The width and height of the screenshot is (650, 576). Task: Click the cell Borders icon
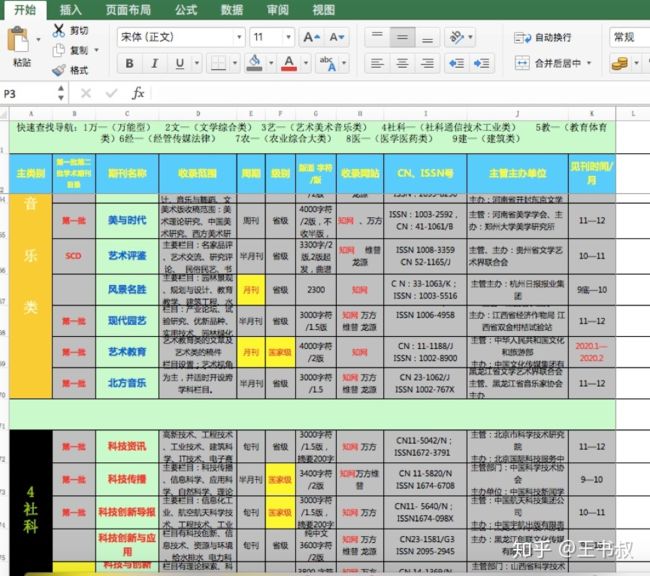click(218, 63)
